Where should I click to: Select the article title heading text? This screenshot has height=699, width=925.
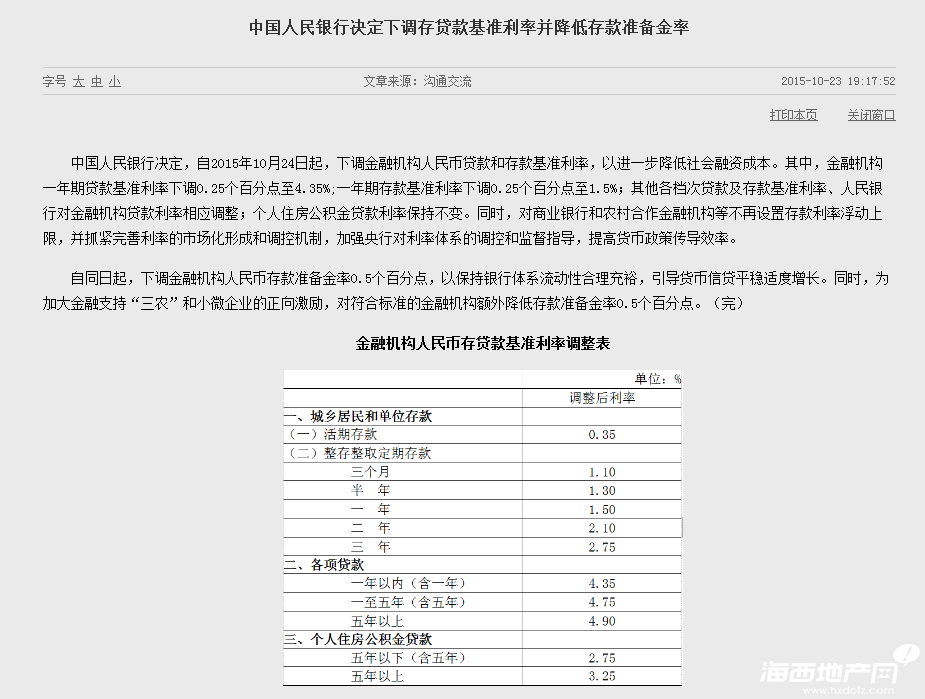pyautogui.click(x=469, y=27)
